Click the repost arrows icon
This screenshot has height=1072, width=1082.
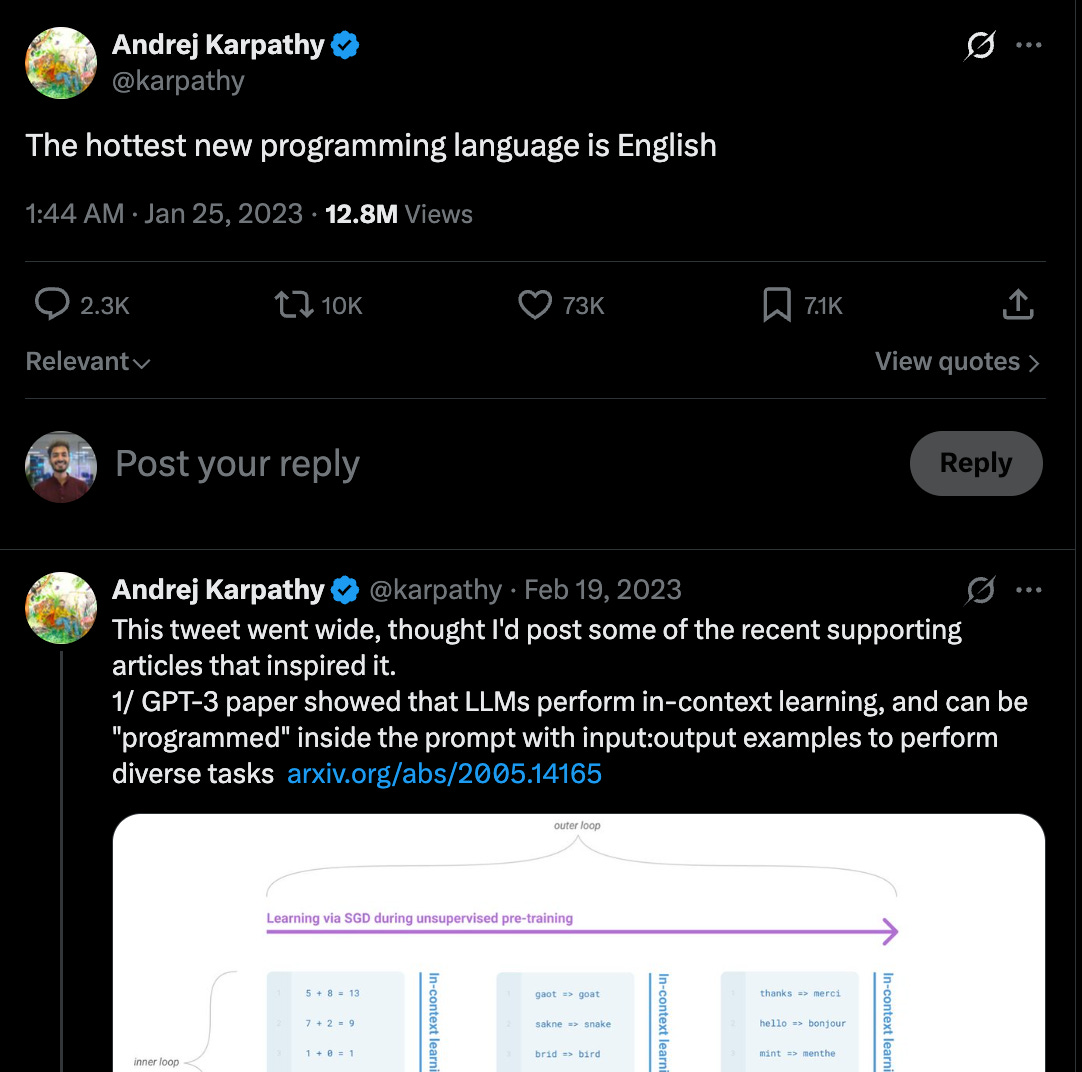pyautogui.click(x=295, y=304)
